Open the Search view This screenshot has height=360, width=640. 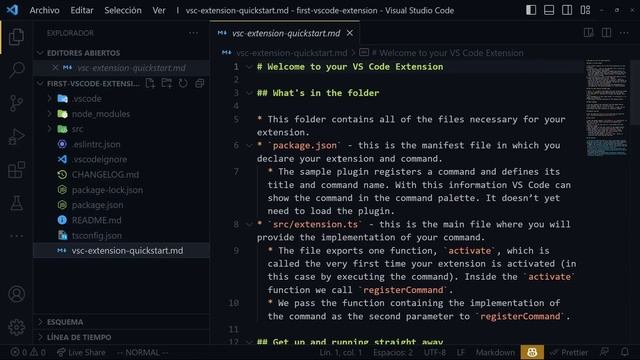click(x=16, y=70)
